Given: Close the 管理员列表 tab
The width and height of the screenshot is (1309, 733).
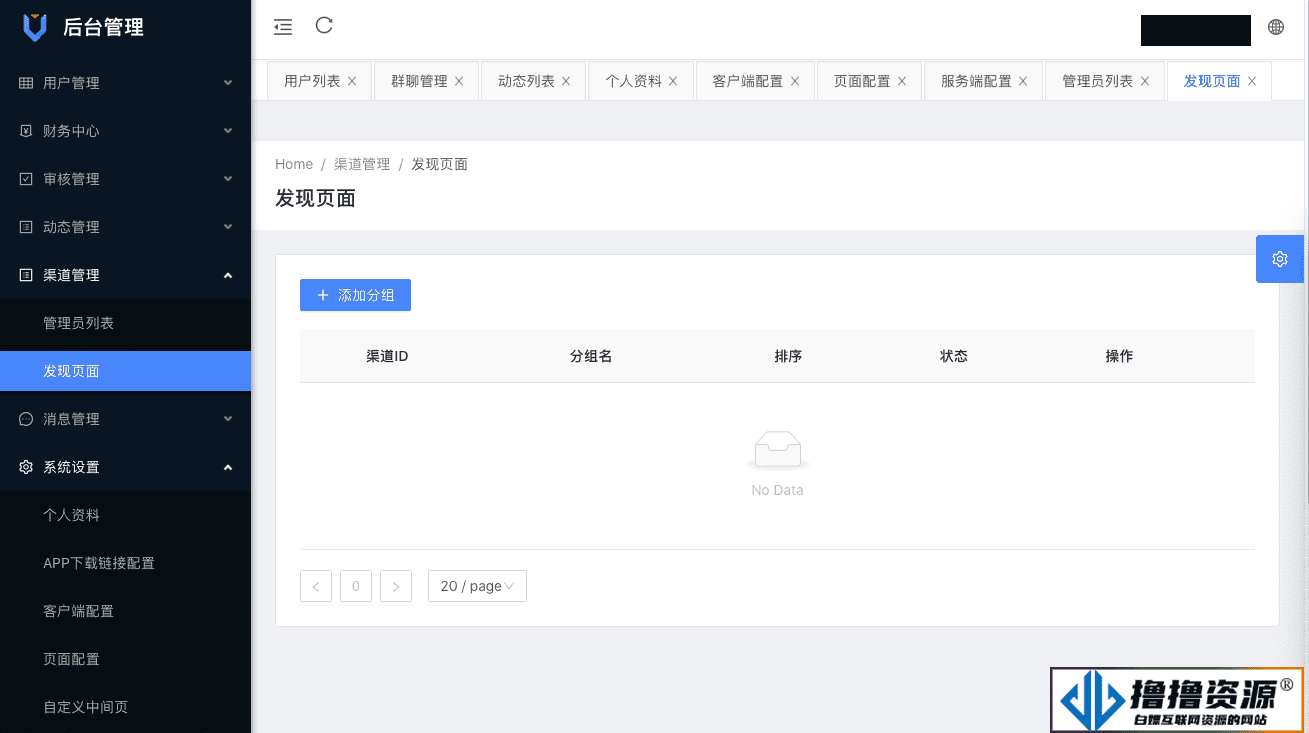Looking at the screenshot, I should (x=1145, y=81).
